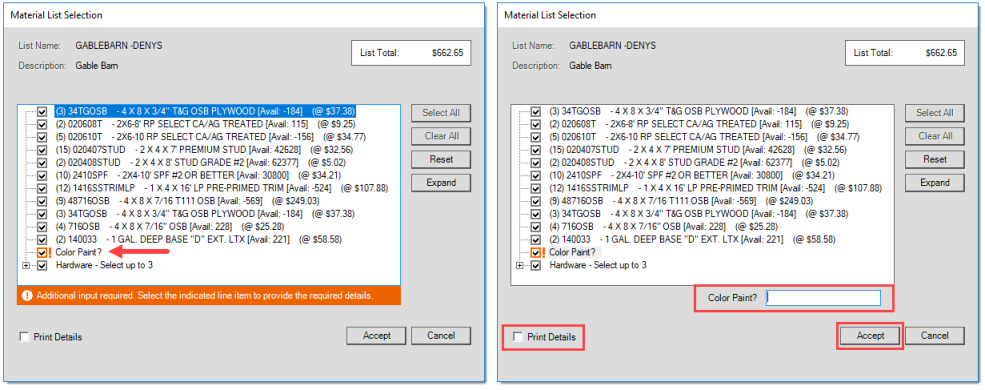Click Clear All in right dialog

tap(935, 136)
